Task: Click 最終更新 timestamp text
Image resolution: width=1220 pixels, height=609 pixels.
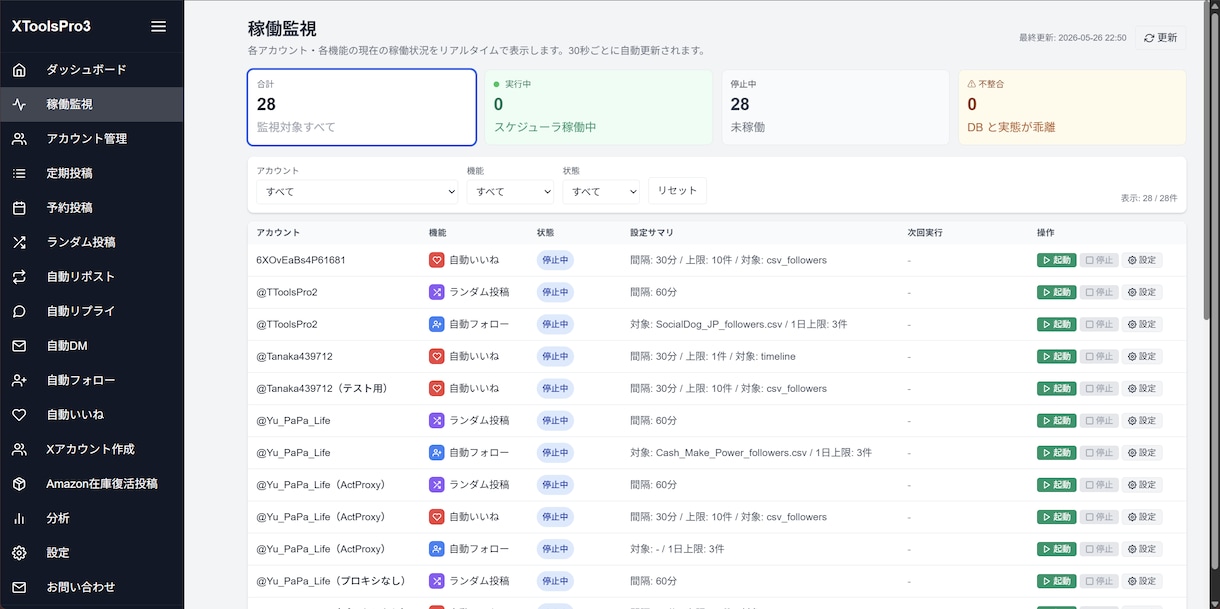Action: [x=1073, y=38]
